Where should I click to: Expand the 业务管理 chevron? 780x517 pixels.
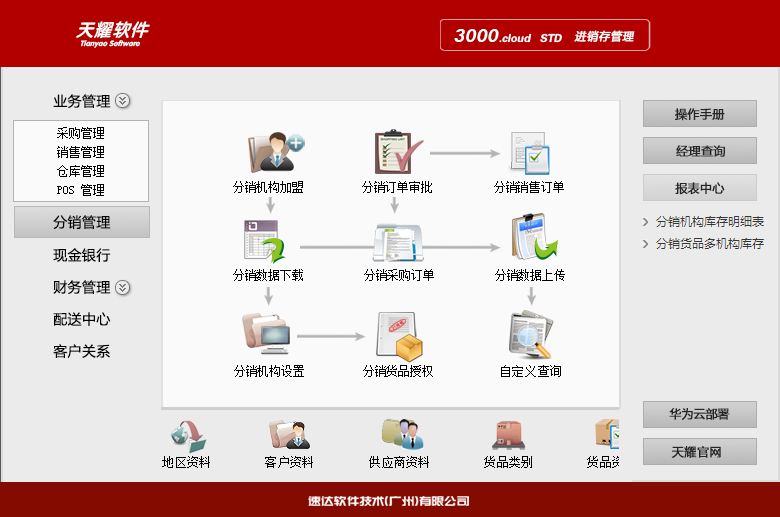click(123, 101)
